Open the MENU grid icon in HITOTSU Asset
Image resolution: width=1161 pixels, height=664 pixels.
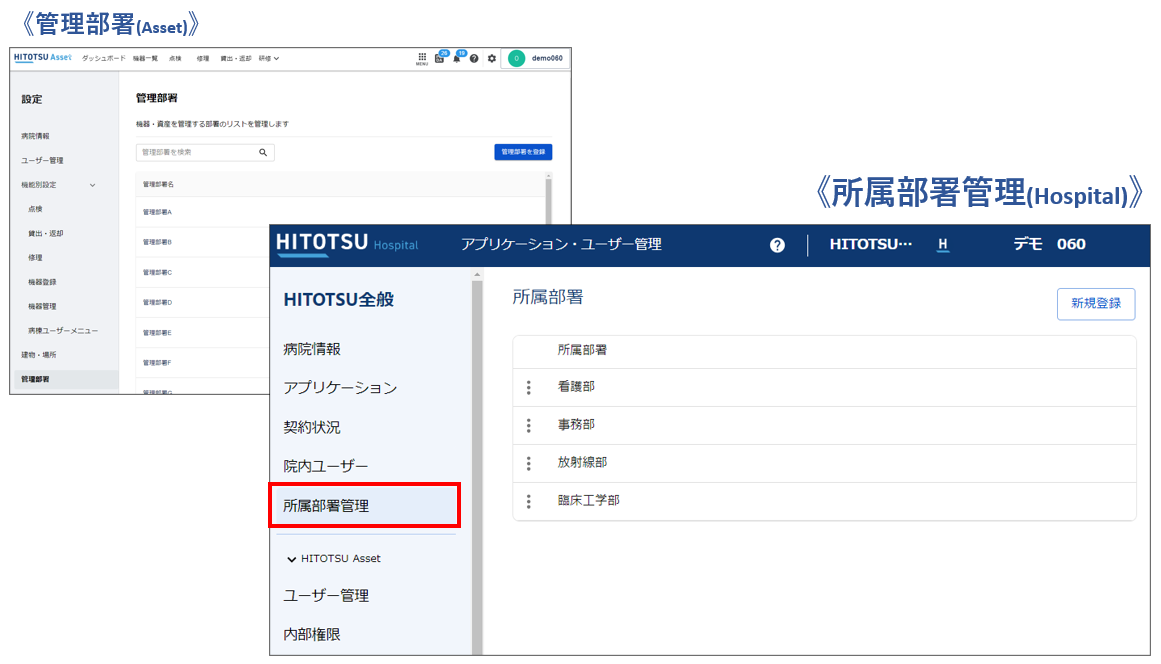click(422, 58)
